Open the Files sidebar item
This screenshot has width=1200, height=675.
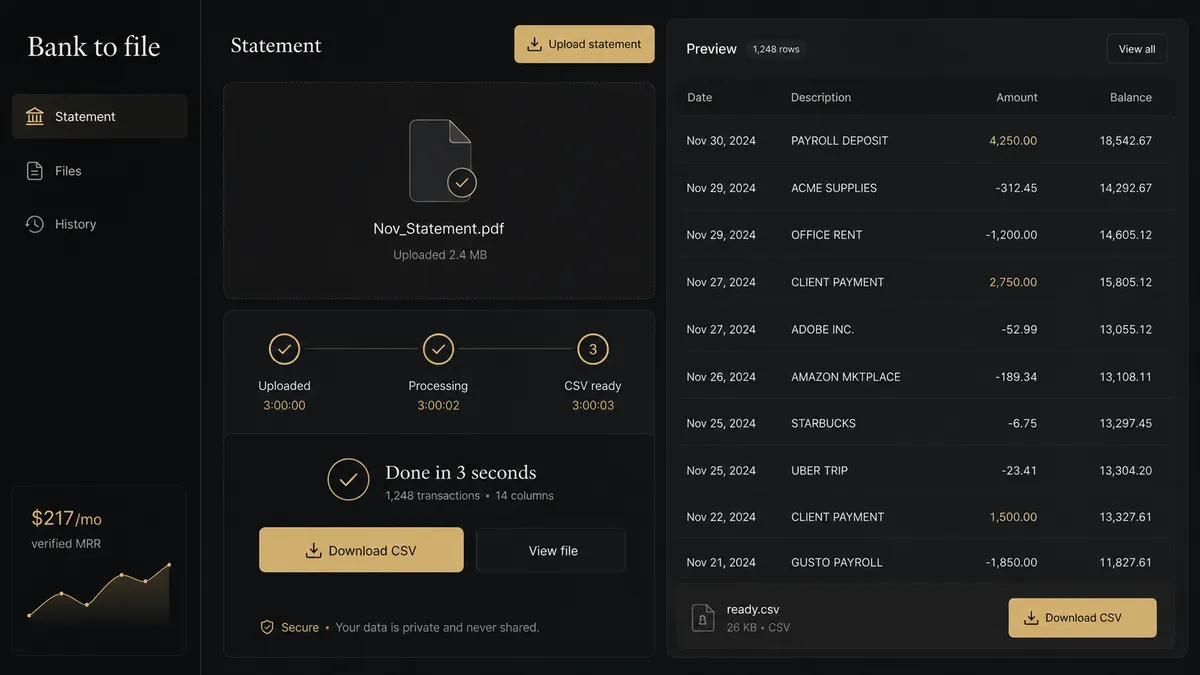(x=100, y=171)
